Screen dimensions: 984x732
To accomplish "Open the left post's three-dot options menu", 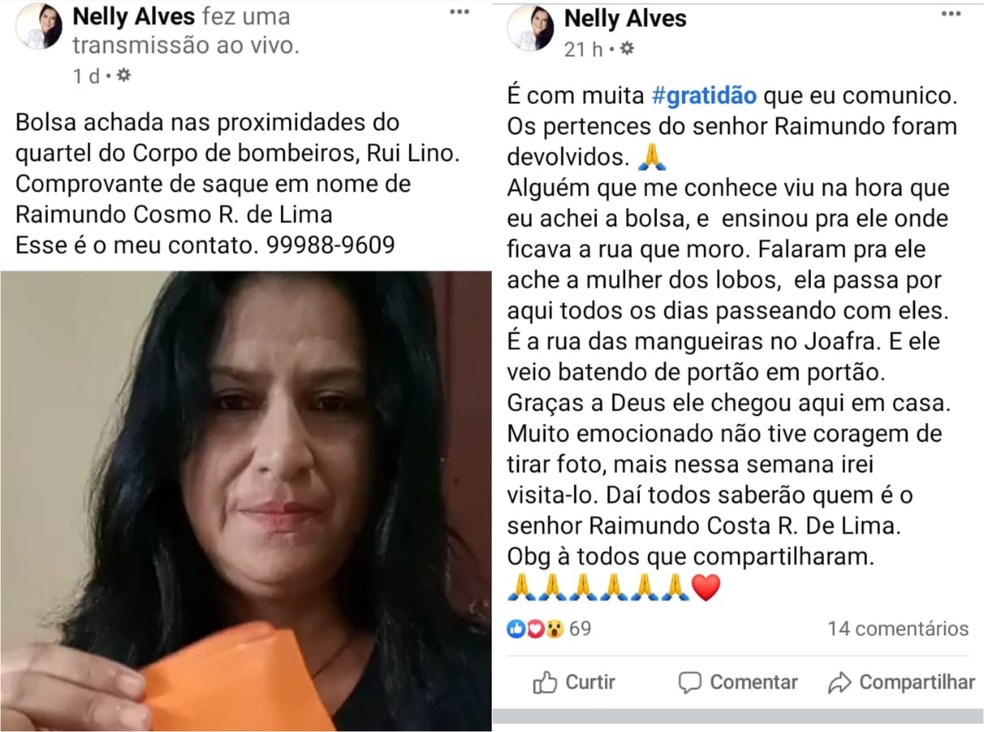I will coord(459,12).
